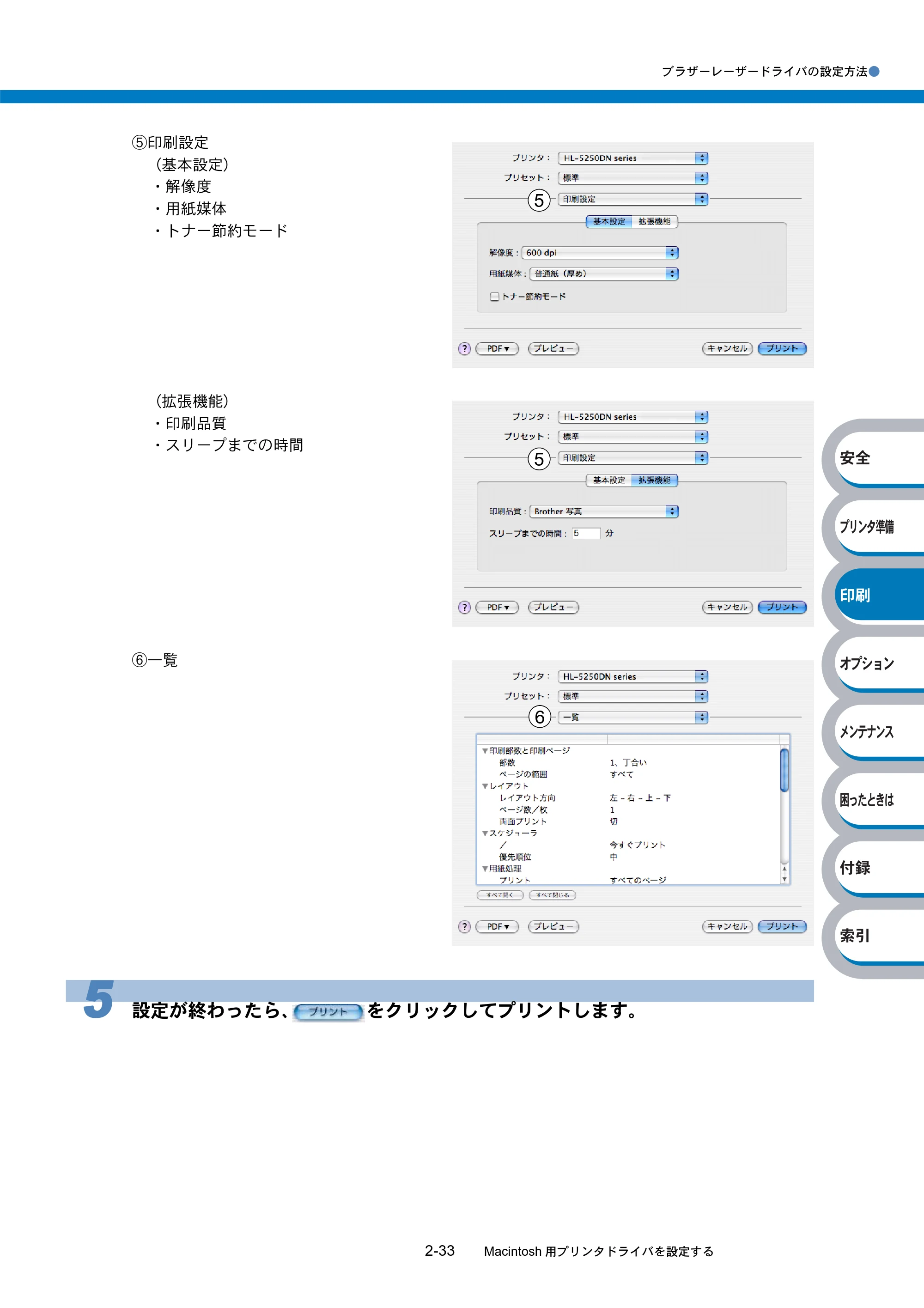This screenshot has height=1308, width=924.
Task: Open the 用紙媒体 普通紙（厚め） dropdown
Action: [604, 274]
